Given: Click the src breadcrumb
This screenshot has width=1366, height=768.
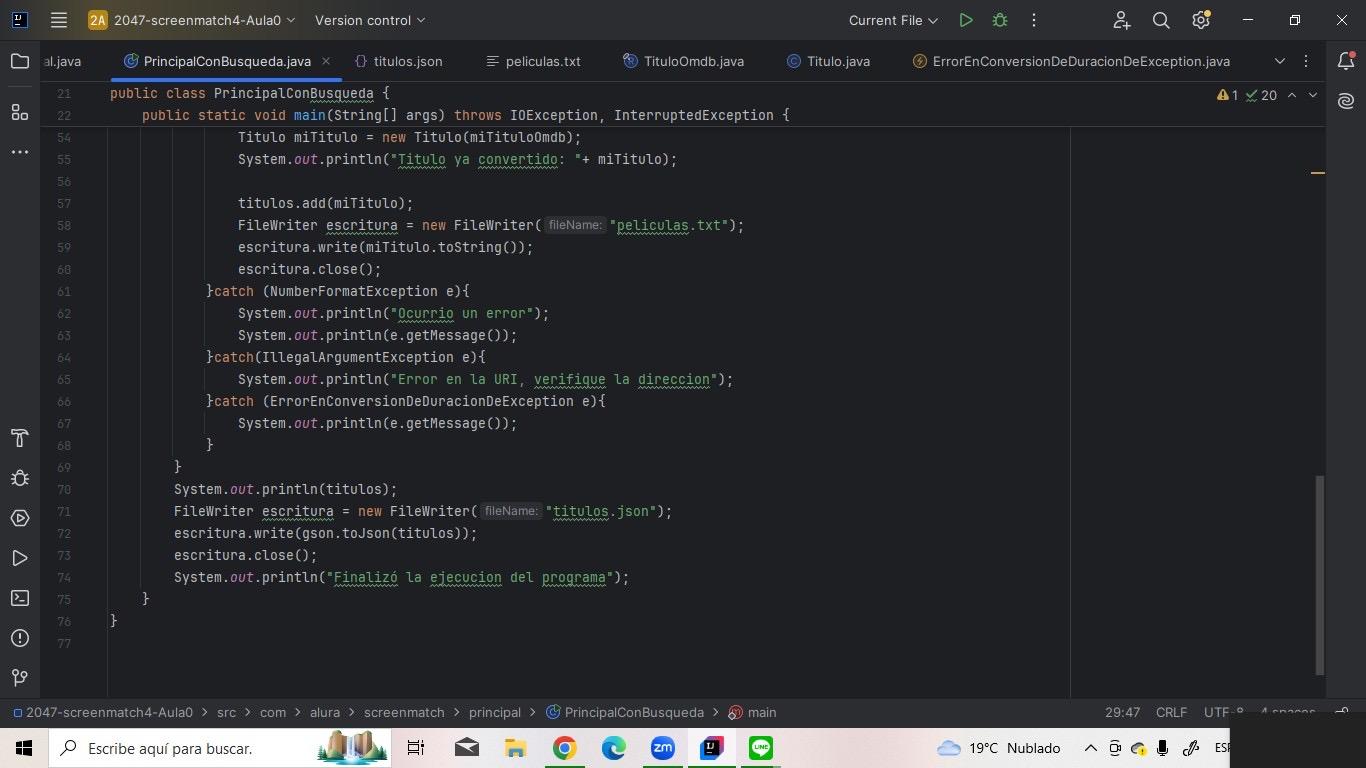Looking at the screenshot, I should (x=226, y=712).
